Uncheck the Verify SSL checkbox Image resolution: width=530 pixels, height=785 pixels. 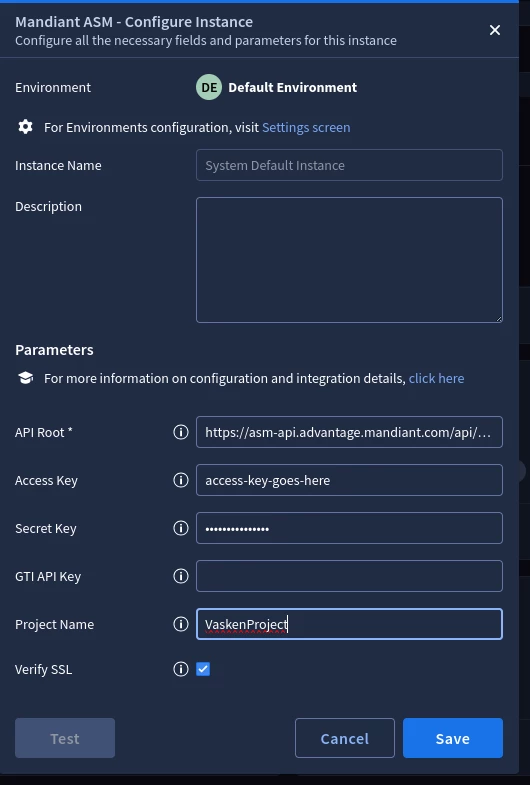point(203,669)
